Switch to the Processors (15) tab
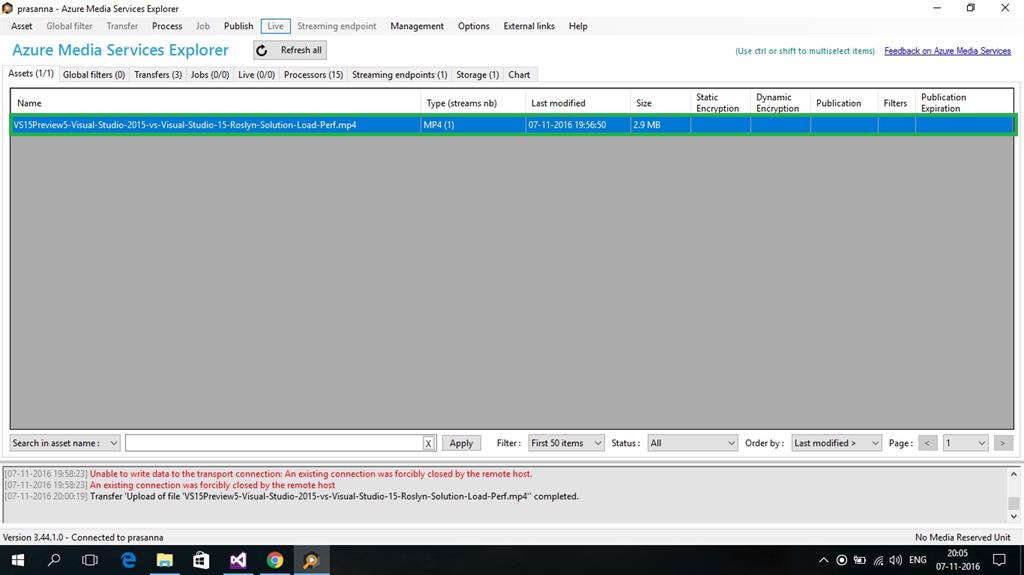The height and width of the screenshot is (575, 1024). click(x=313, y=74)
